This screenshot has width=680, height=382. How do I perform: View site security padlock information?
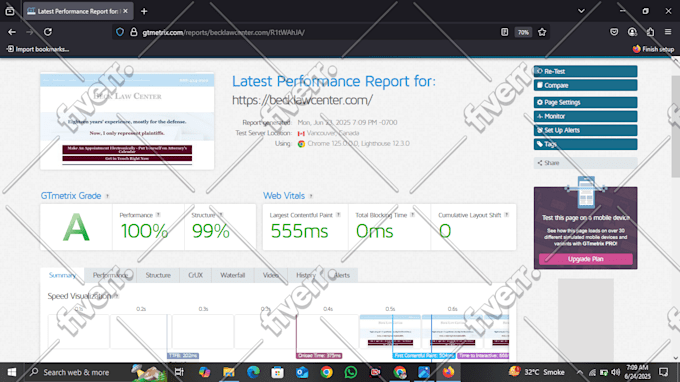134,32
